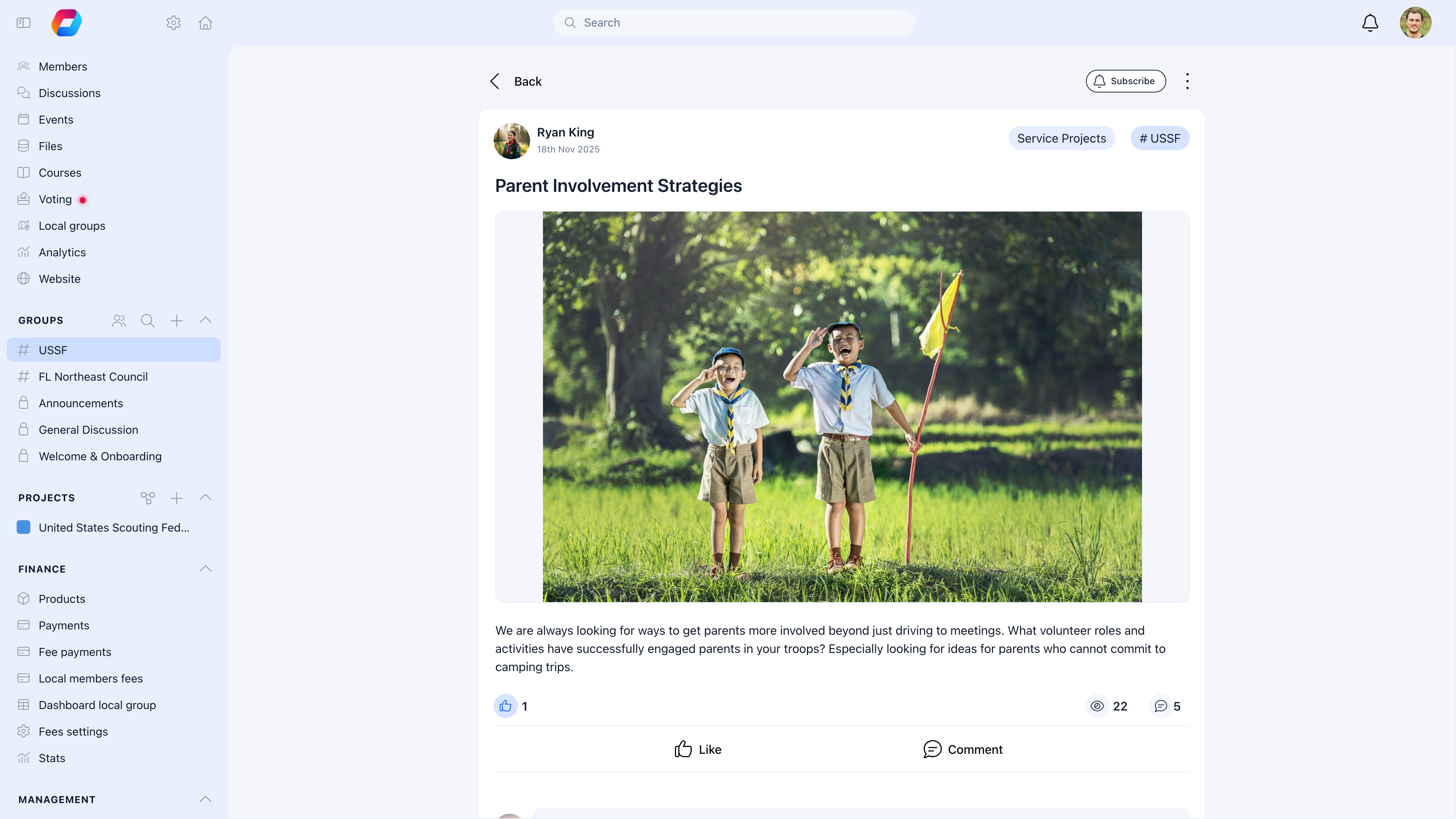Click the search icon in GROUPS section

147,320
